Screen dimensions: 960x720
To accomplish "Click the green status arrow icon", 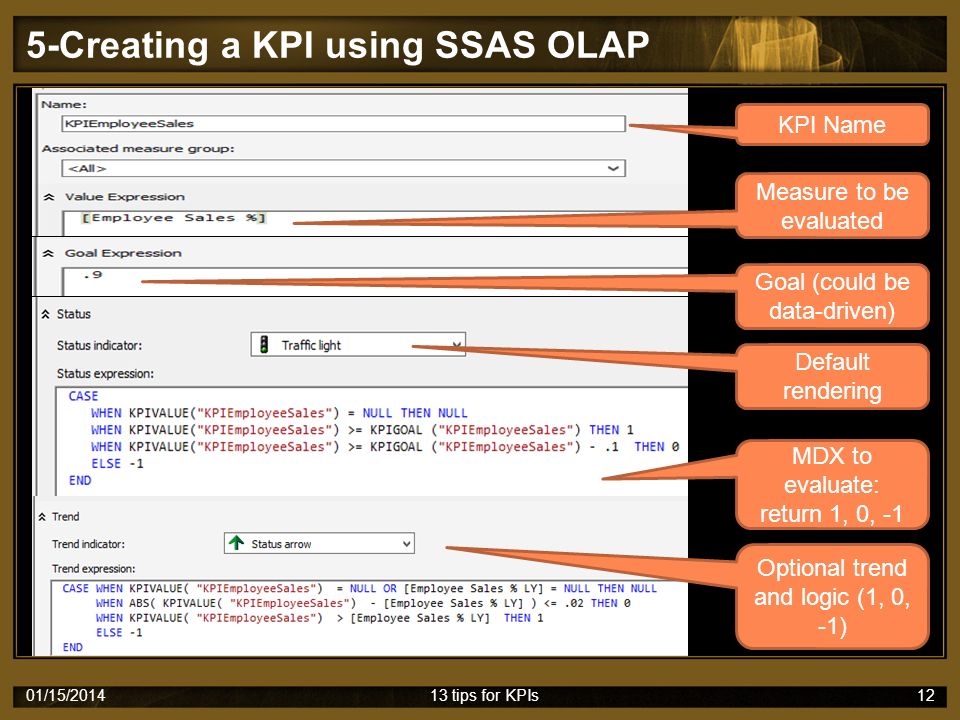I will coord(236,543).
